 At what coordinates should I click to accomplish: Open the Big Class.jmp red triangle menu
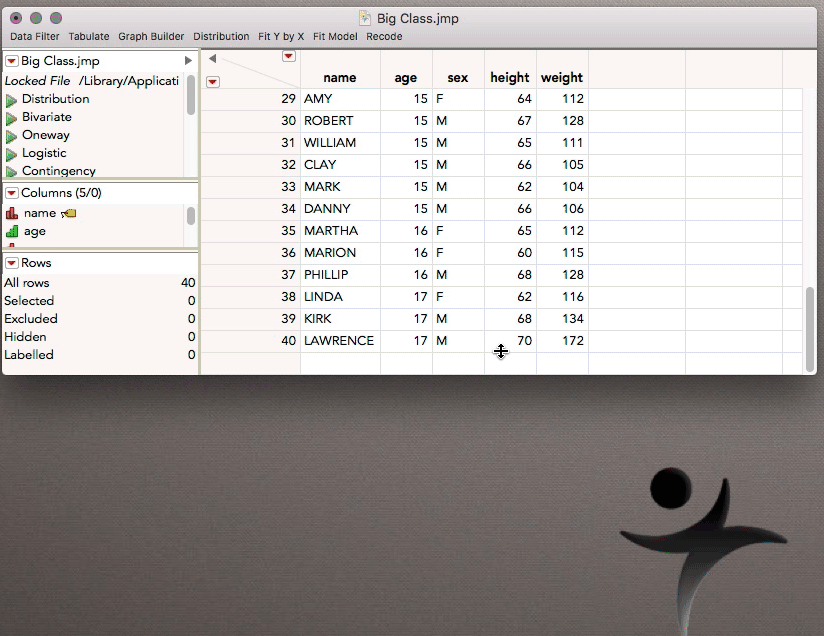tap(11, 60)
